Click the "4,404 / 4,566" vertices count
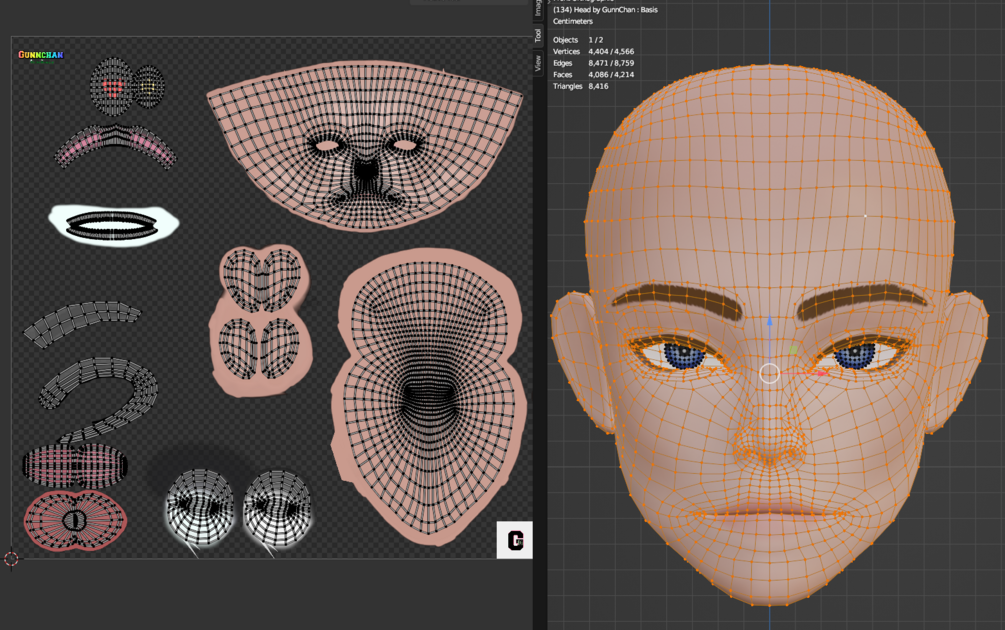The height and width of the screenshot is (630, 1005). [611, 51]
